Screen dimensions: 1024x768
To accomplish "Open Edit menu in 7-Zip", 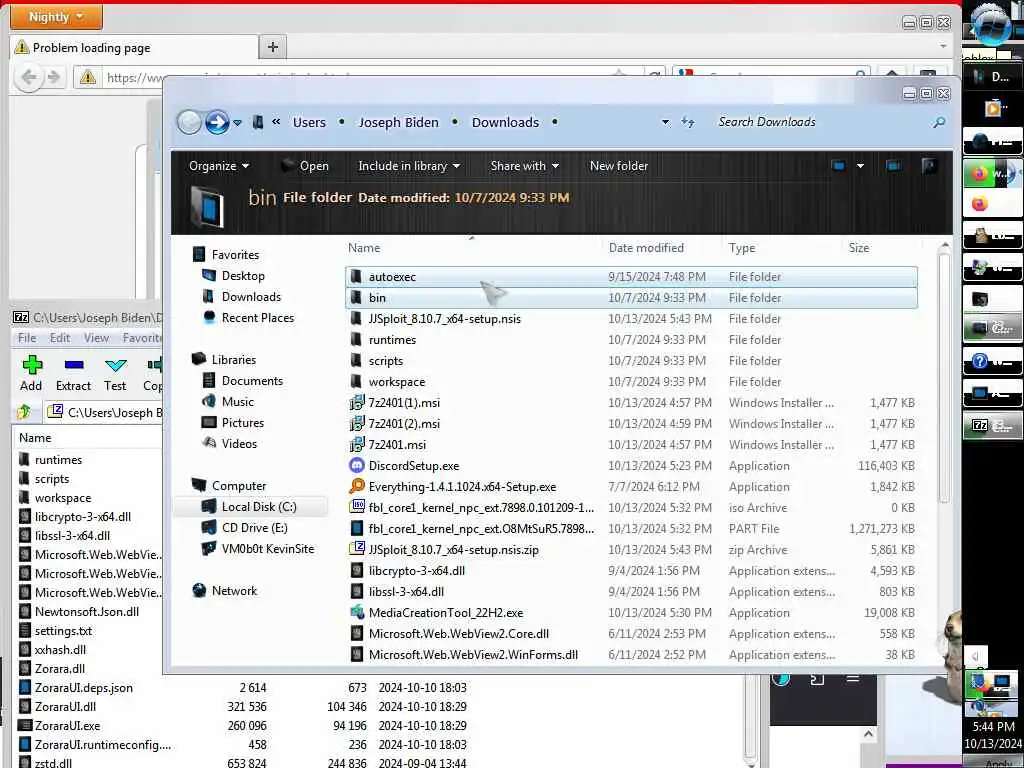I will (x=59, y=338).
